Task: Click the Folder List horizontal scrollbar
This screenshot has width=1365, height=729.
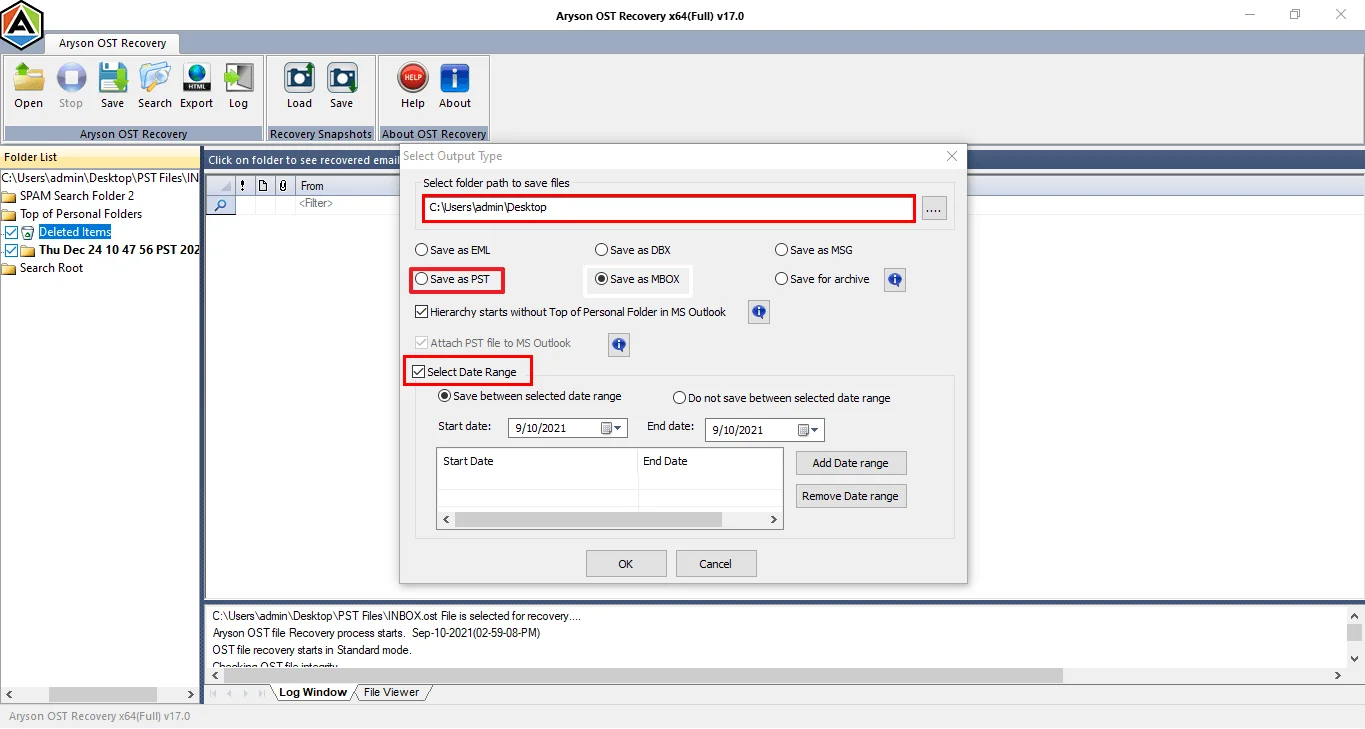Action: [x=103, y=694]
